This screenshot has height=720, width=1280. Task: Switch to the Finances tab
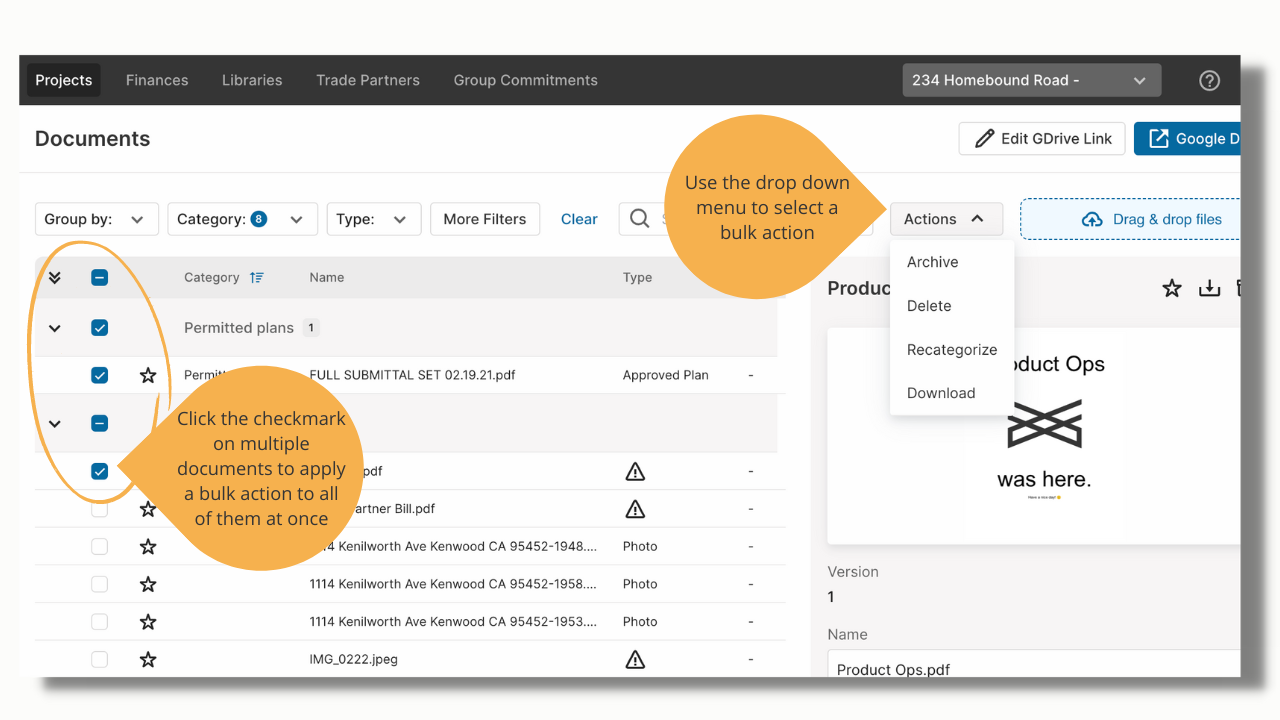click(x=157, y=80)
